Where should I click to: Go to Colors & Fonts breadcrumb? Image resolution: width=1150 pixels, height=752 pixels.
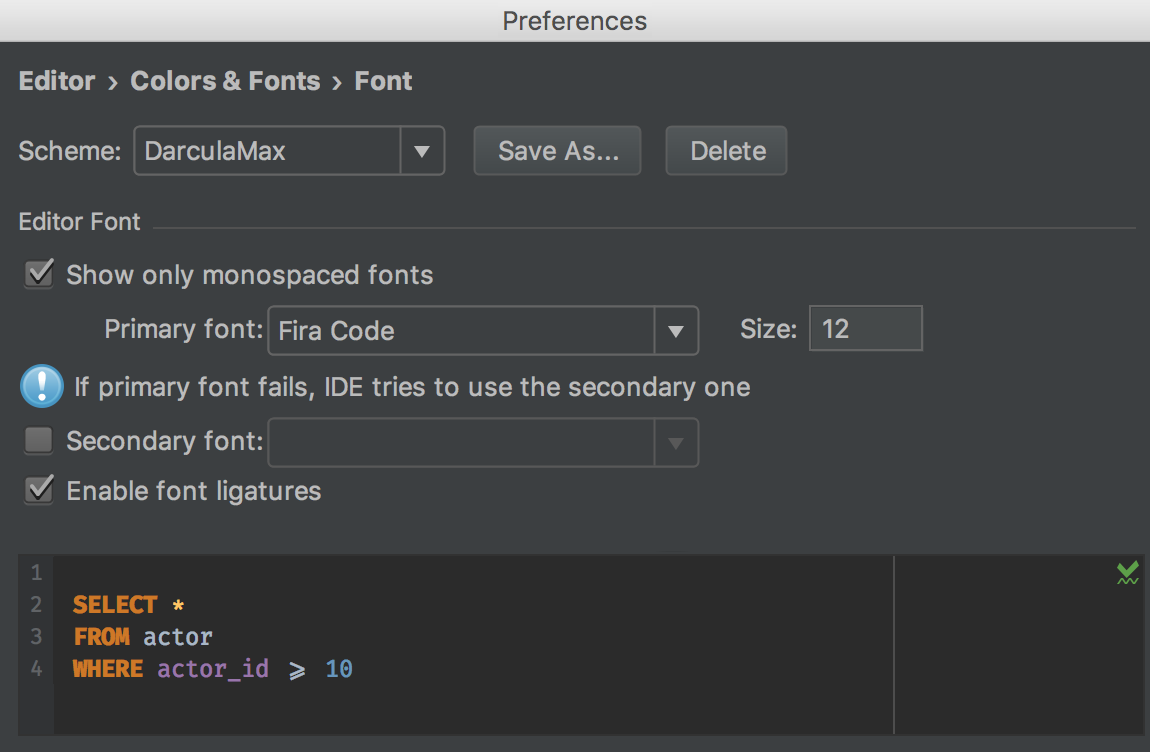tap(225, 81)
